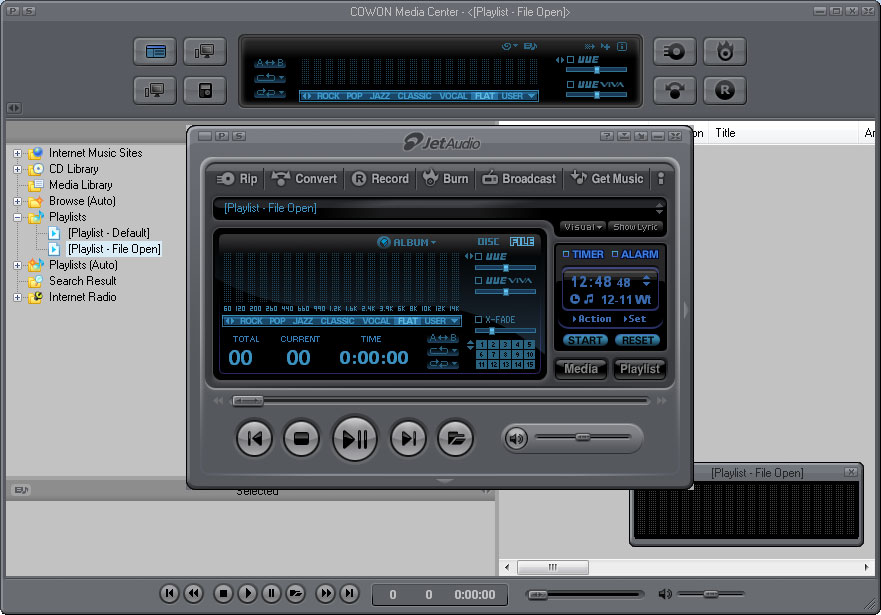This screenshot has width=881, height=615.
Task: Click the play button in Media Center bottom bar
Action: [x=247, y=593]
